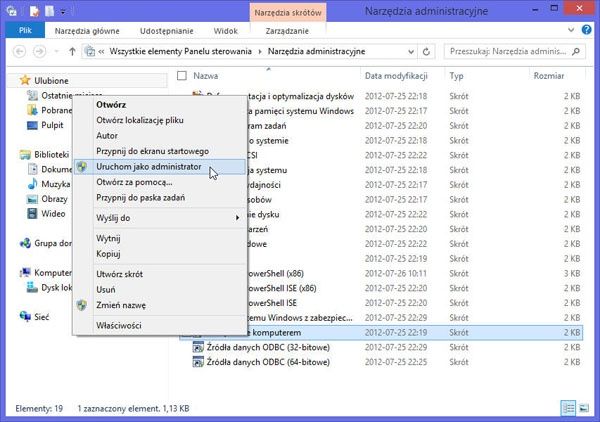Viewport: 600px width, 422px height.
Task: Click the shield icon beside Zmień nazwę
Action: coord(82,305)
